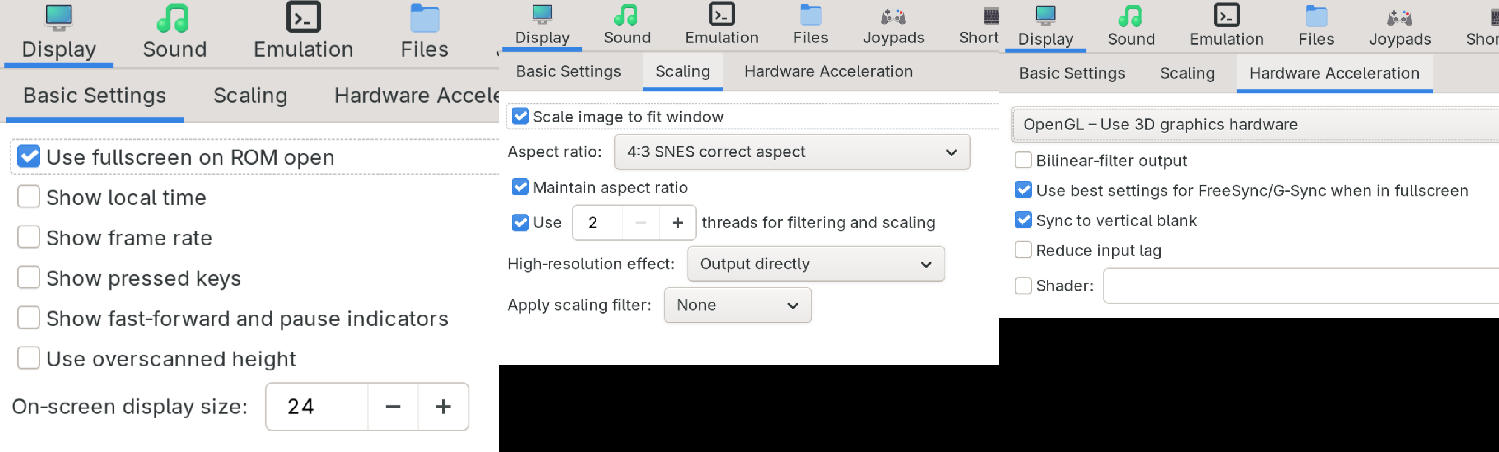Open the Aspect ratio dropdown
1499x452 pixels.
pyautogui.click(x=791, y=152)
